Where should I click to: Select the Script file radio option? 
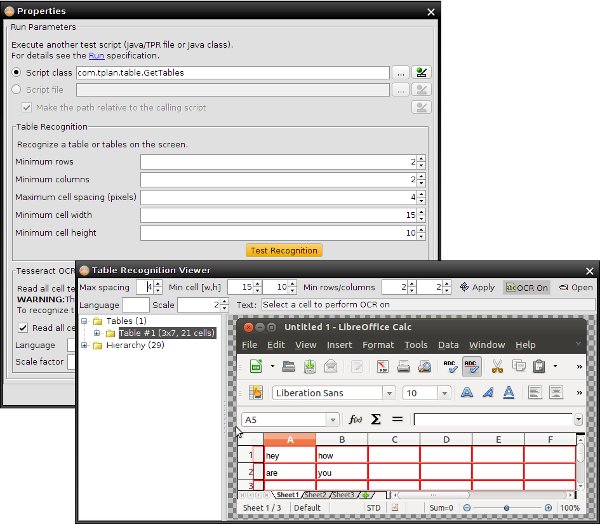click(16, 90)
